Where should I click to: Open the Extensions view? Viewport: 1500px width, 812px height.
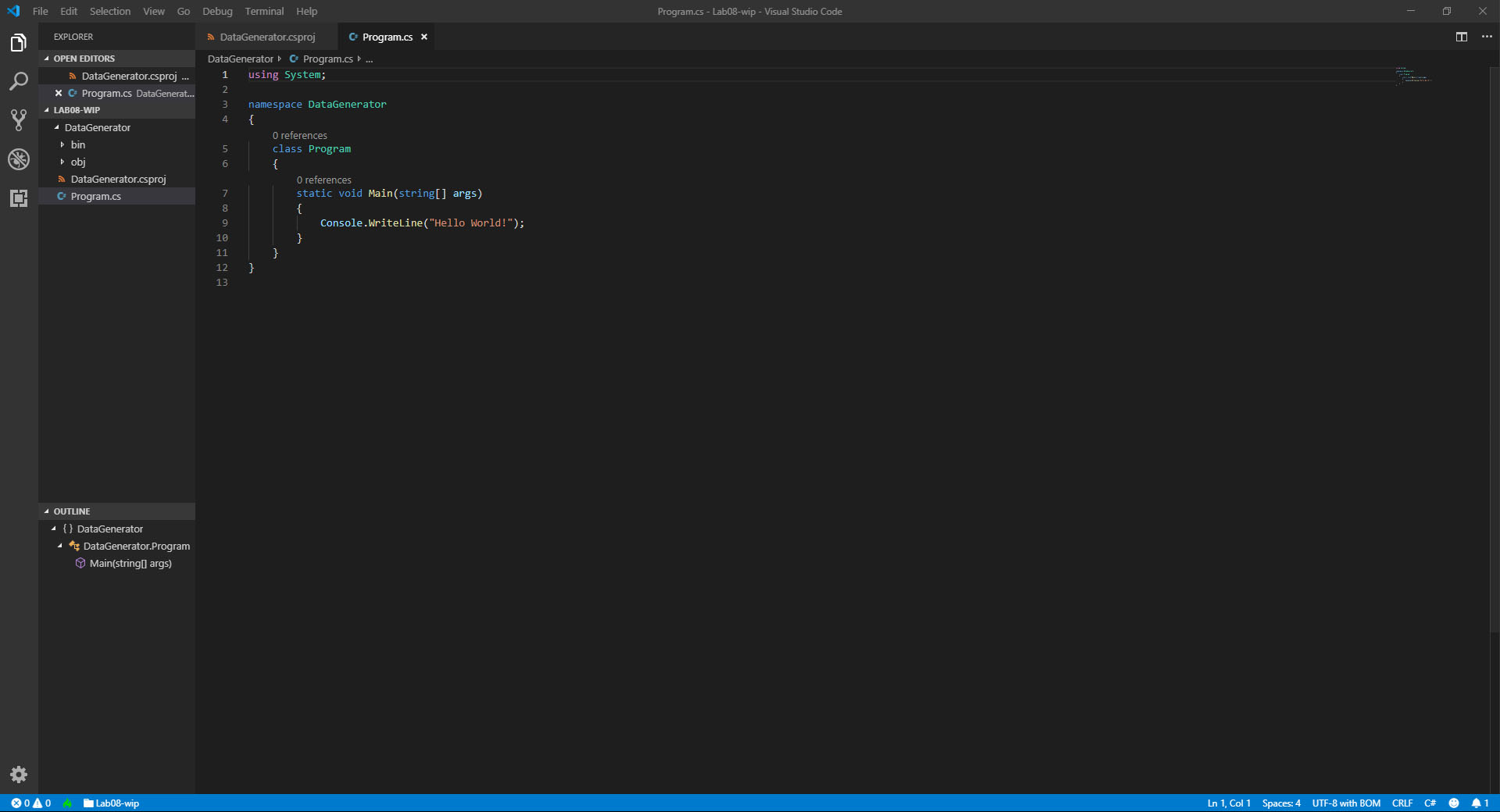click(19, 198)
